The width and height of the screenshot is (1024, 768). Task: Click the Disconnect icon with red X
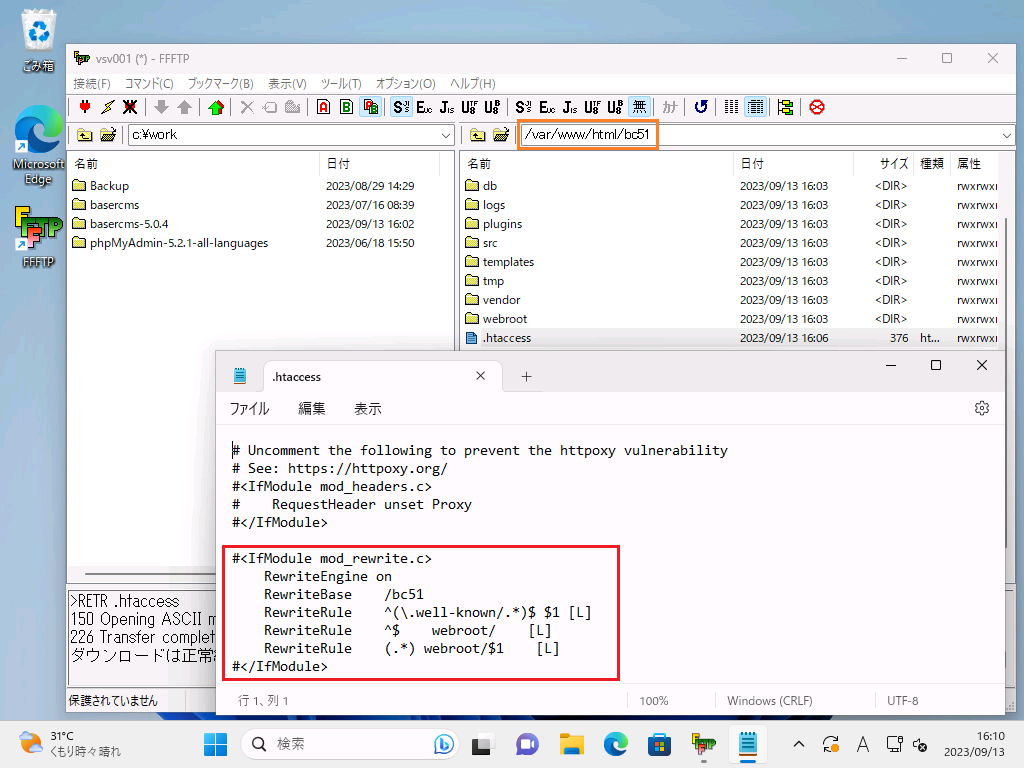130,107
